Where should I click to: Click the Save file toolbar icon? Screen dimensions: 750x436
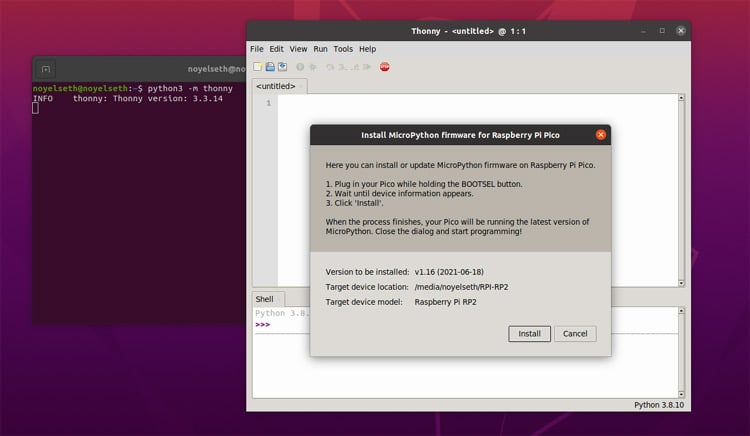pos(282,67)
